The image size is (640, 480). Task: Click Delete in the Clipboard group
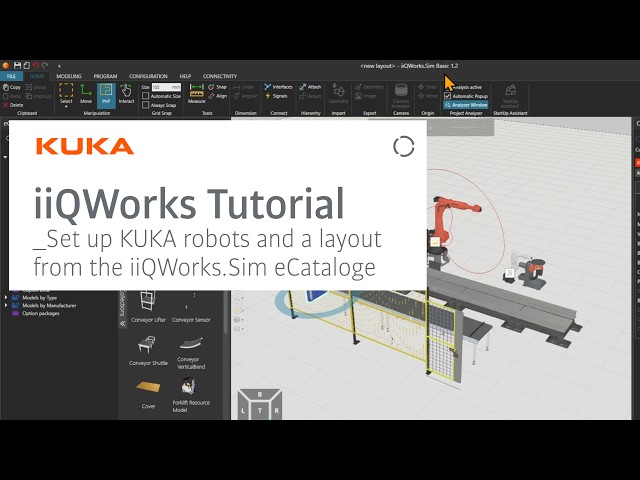(13, 105)
